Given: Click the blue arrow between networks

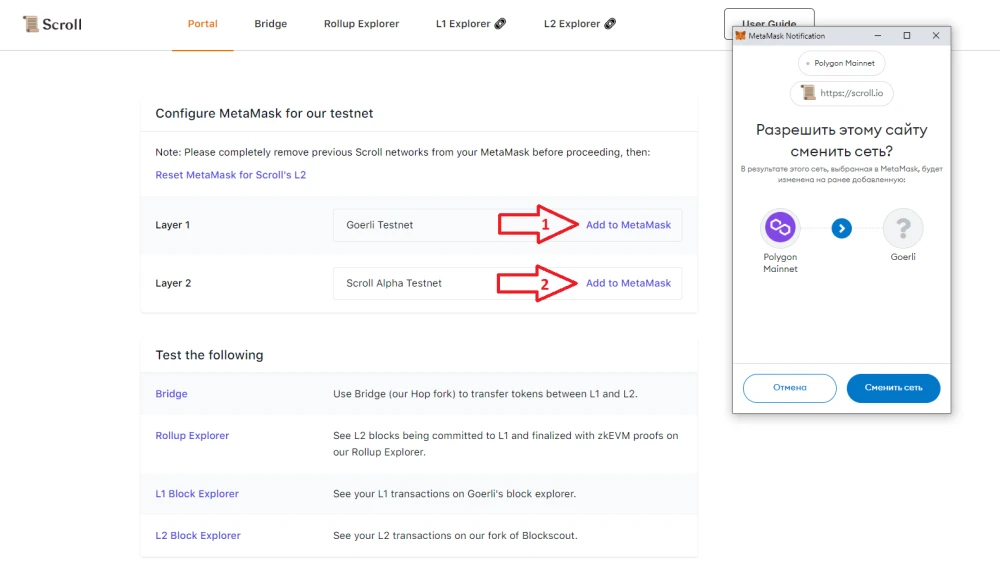Looking at the screenshot, I should (842, 228).
